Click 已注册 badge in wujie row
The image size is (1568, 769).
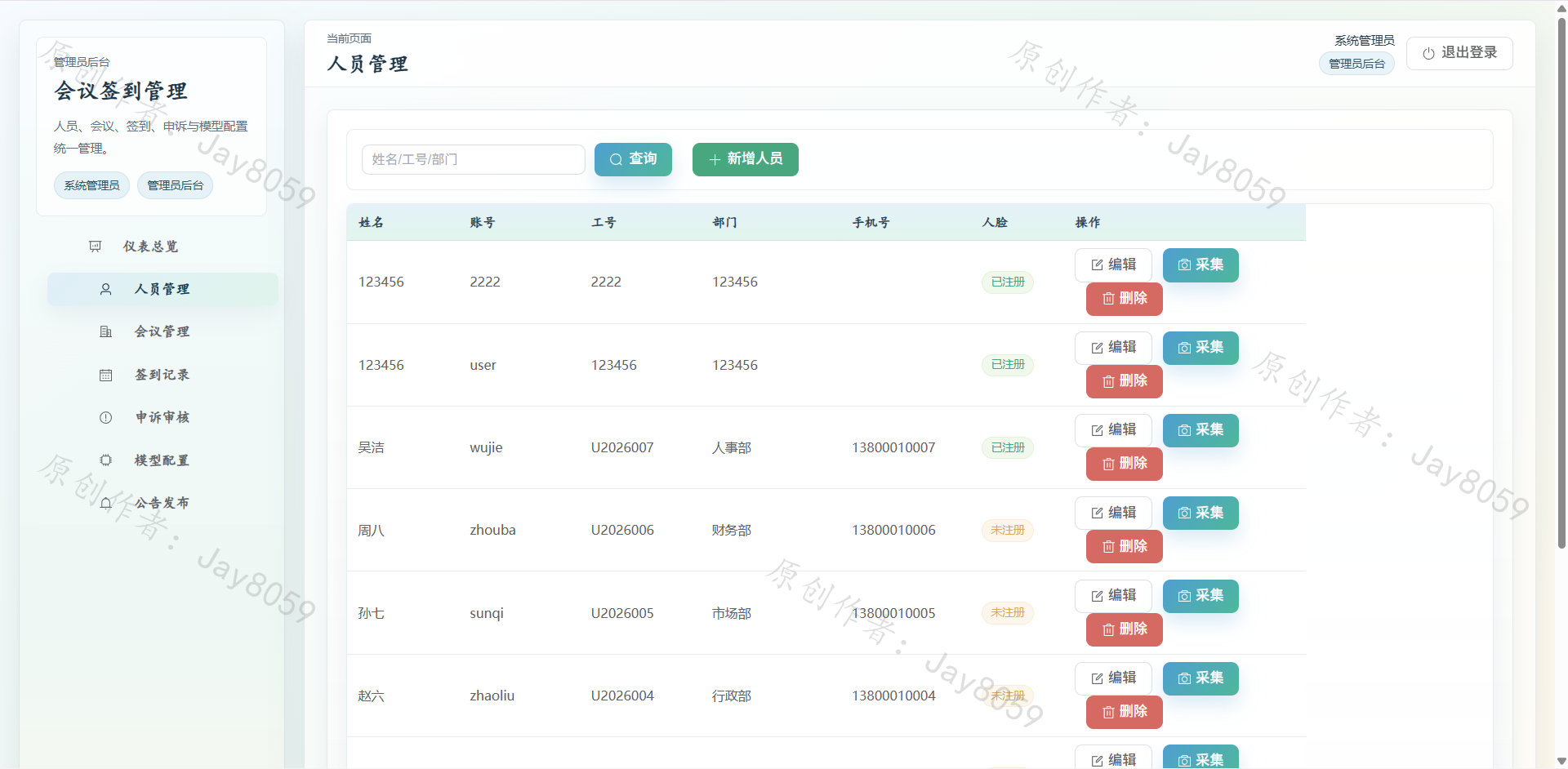coord(1008,447)
